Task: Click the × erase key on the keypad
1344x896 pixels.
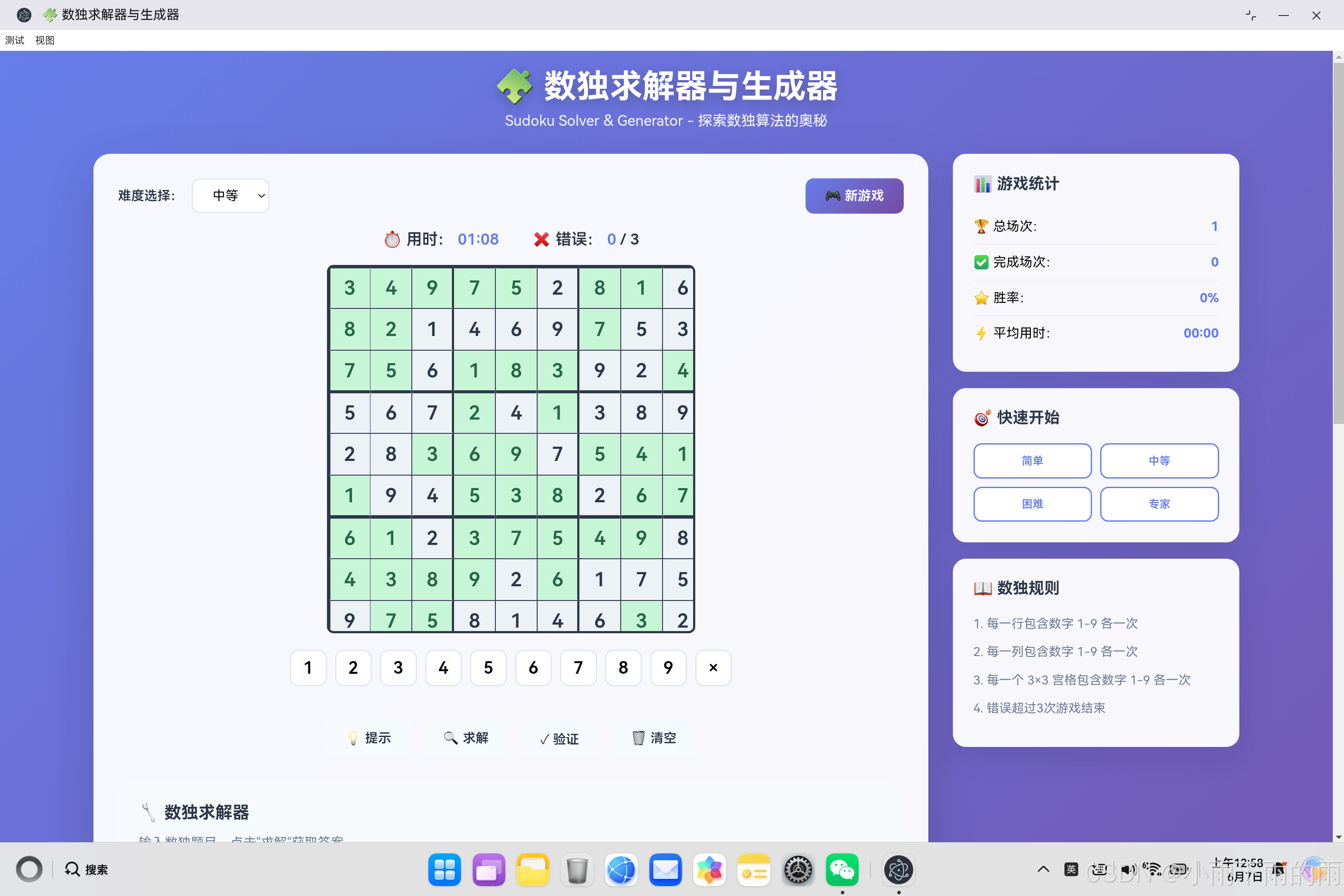Action: [x=713, y=667]
